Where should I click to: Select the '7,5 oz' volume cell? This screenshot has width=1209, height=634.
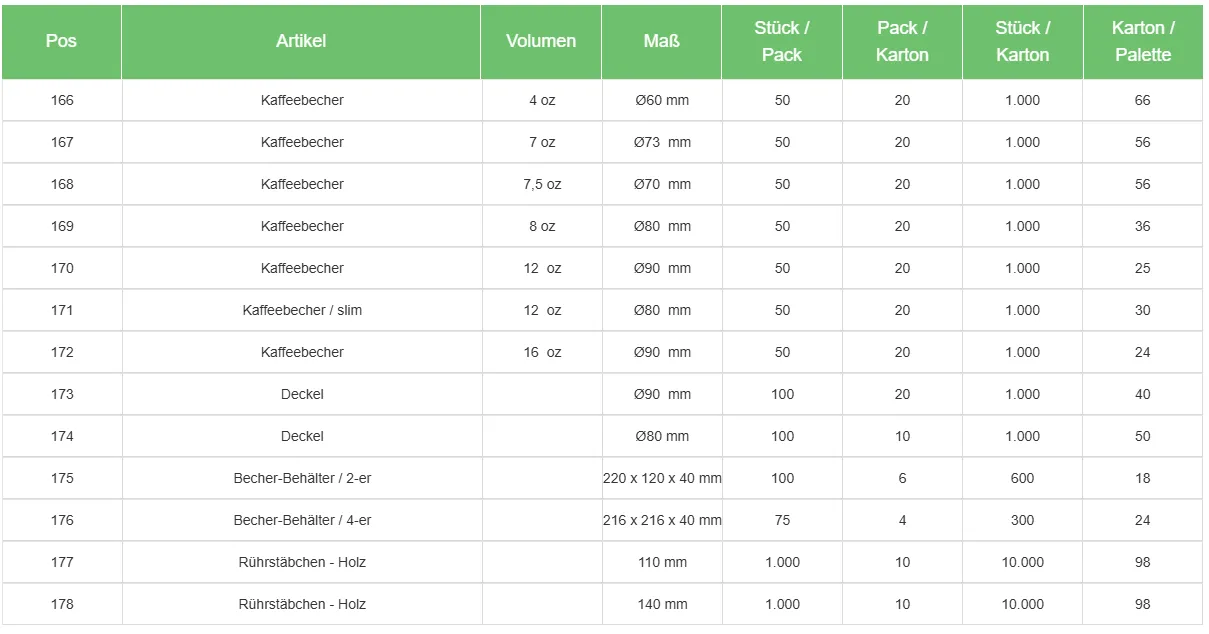pyautogui.click(x=542, y=184)
